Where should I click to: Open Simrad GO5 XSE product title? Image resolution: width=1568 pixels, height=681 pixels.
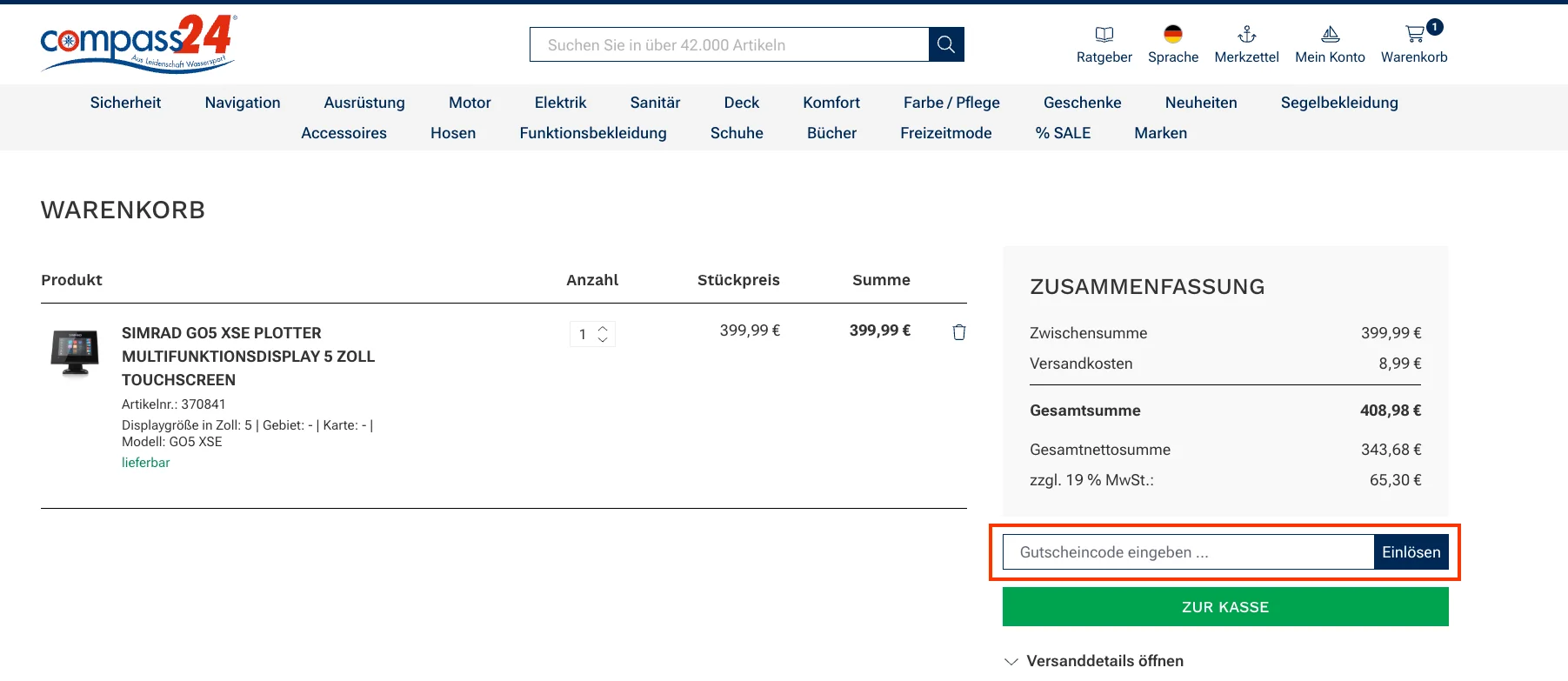(x=249, y=357)
